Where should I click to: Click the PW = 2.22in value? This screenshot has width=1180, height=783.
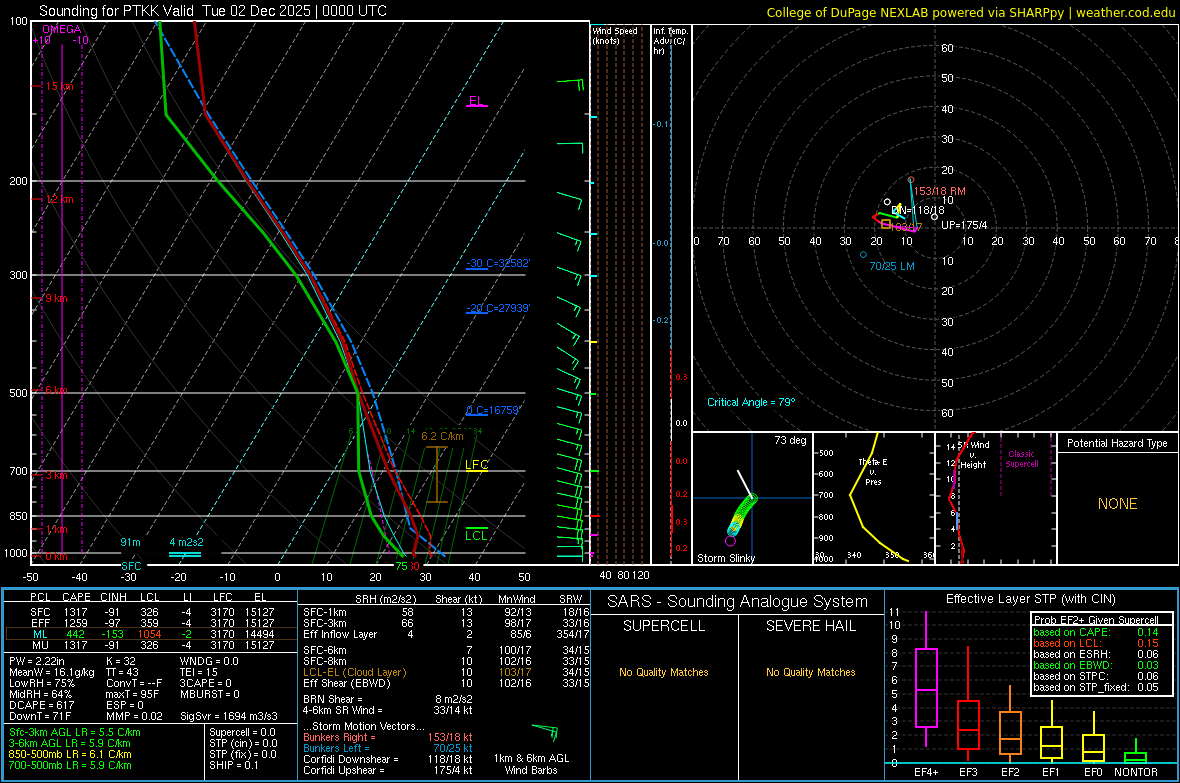point(37,661)
